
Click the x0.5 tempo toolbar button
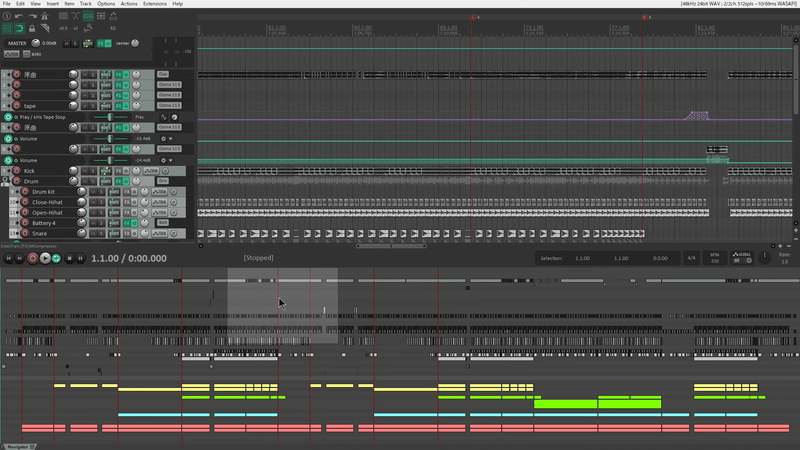pyautogui.click(x=63, y=28)
